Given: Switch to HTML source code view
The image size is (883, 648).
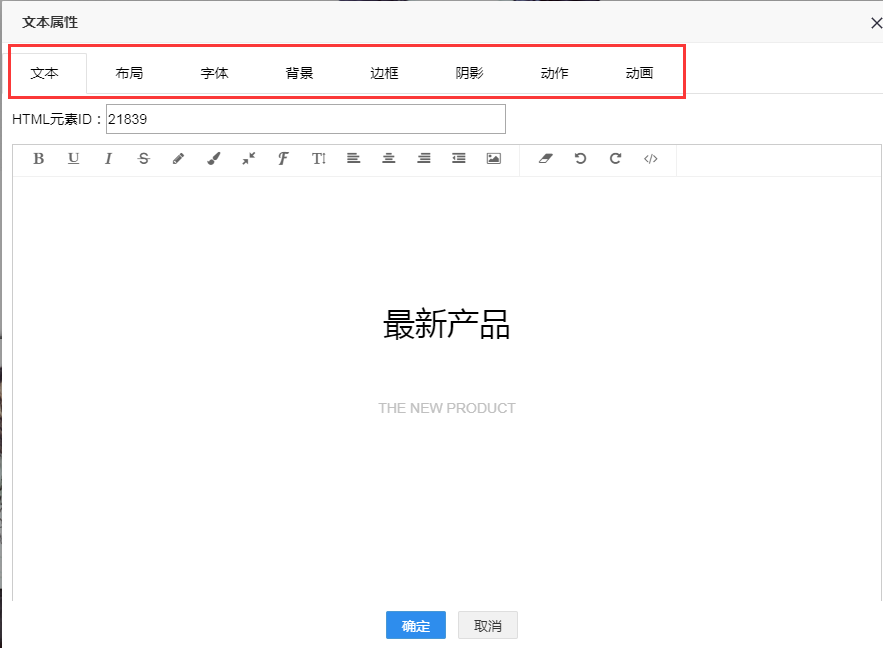Looking at the screenshot, I should click(650, 159).
